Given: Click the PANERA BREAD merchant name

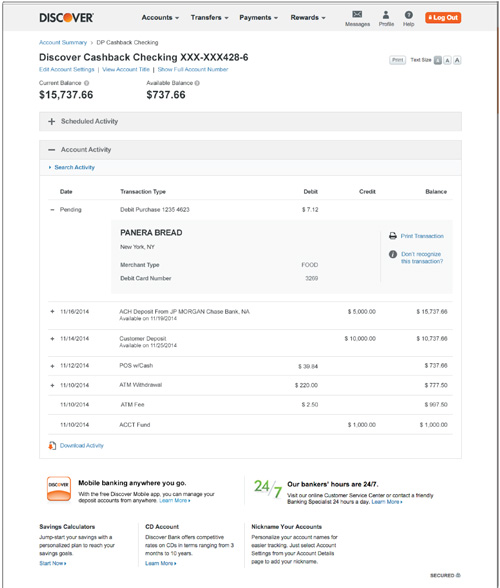Looking at the screenshot, I should [151, 232].
